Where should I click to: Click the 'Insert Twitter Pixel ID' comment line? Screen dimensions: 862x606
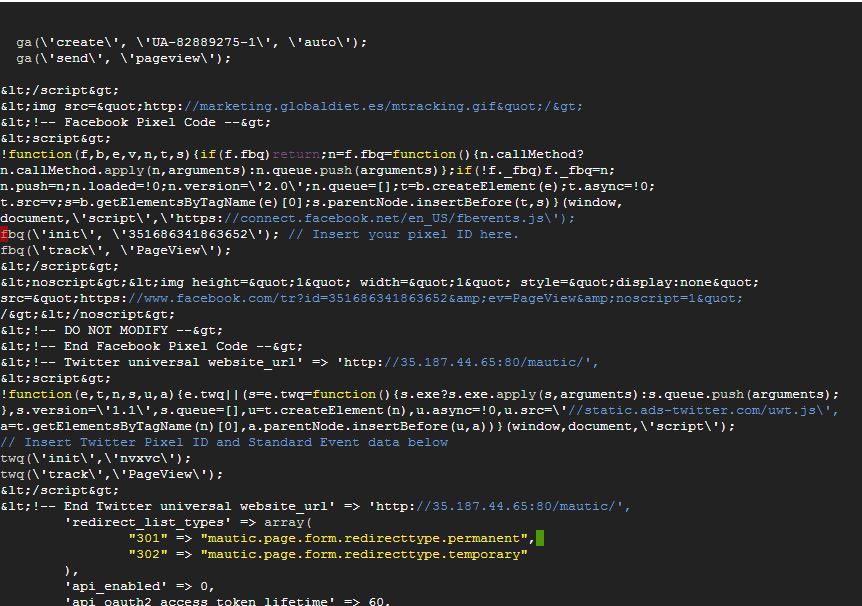[x=224, y=442]
